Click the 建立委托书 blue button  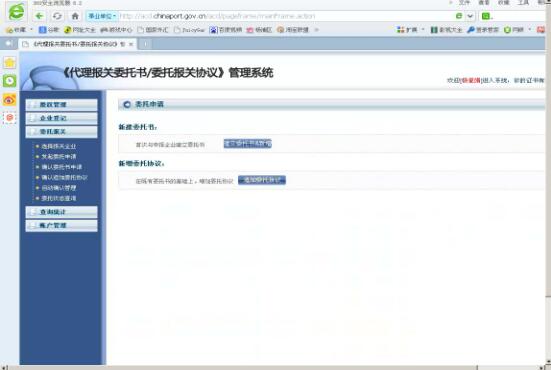[x=248, y=144]
